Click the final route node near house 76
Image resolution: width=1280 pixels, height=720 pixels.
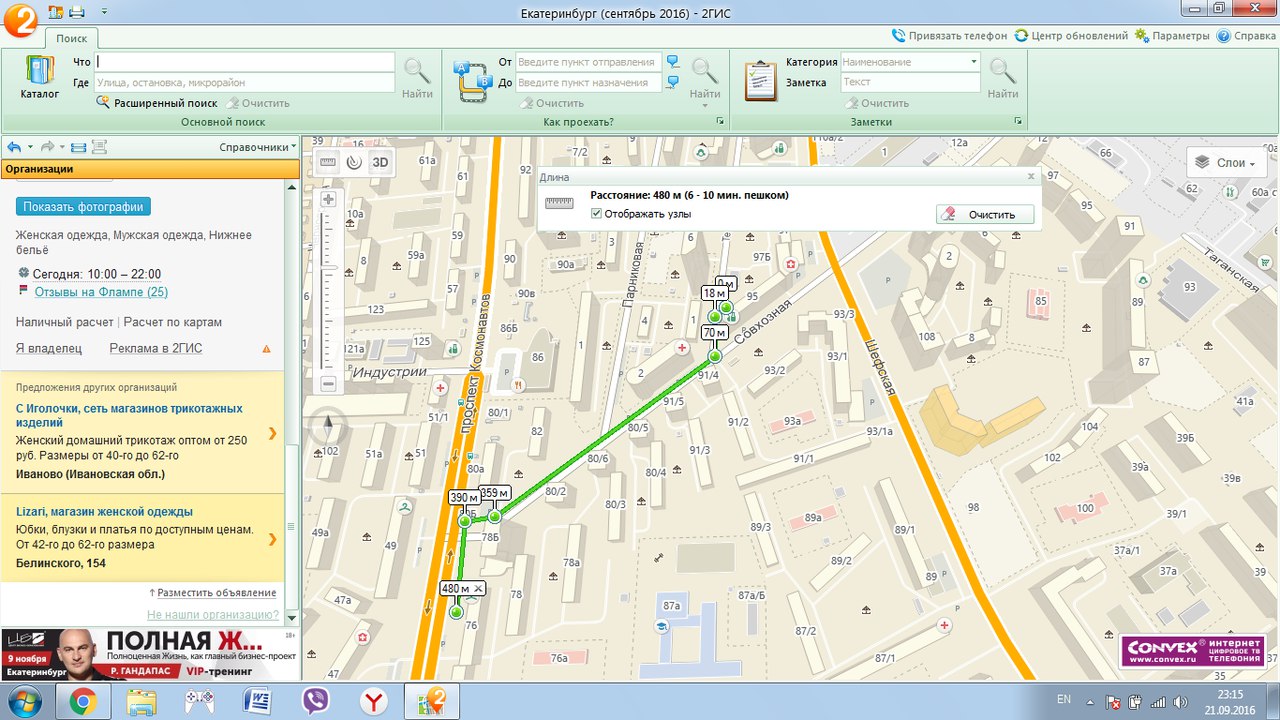[x=456, y=613]
